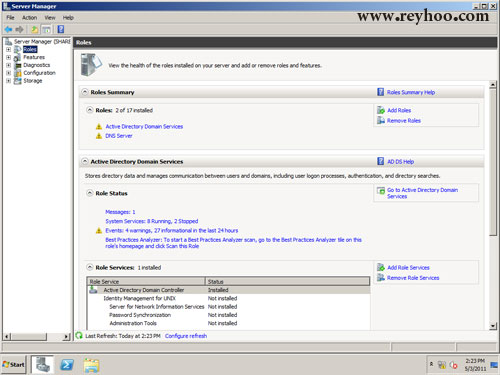Screen dimensions: 500x375
Task: Click warning icon beside DNS Server
Action: click(x=99, y=136)
